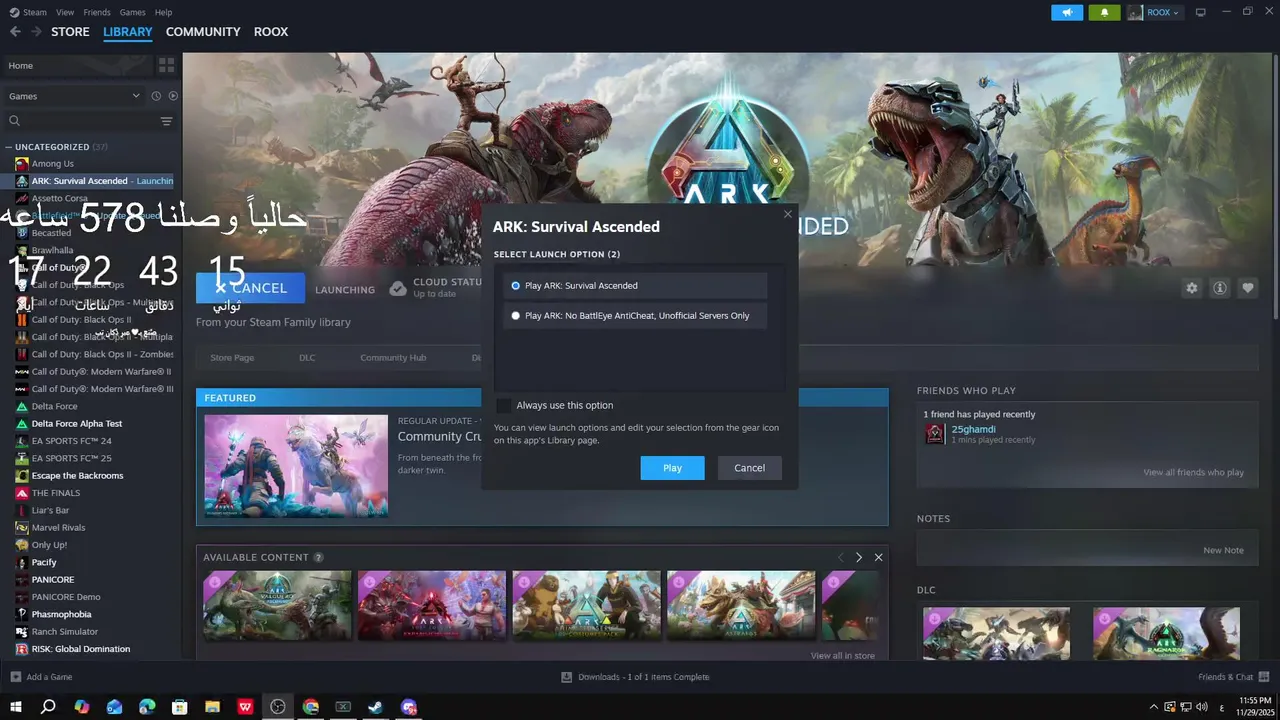
Task: Enable Always use this option checkbox
Action: [x=503, y=405]
